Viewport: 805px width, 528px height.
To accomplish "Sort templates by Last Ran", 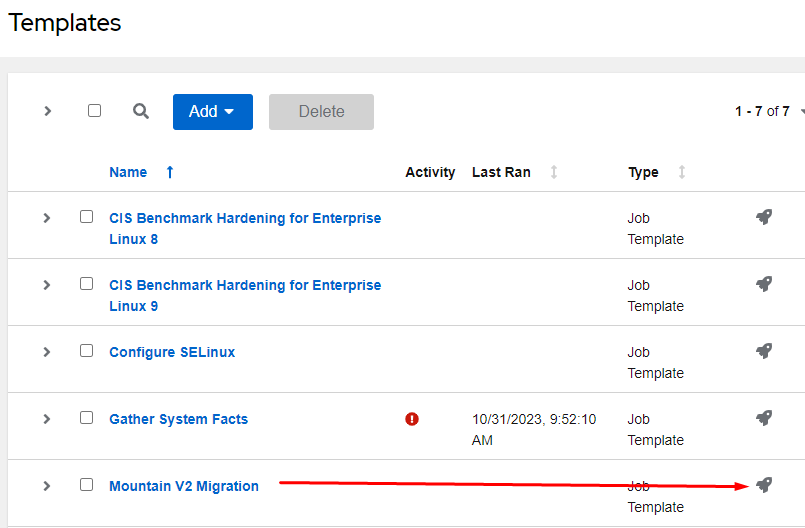I will point(553,172).
